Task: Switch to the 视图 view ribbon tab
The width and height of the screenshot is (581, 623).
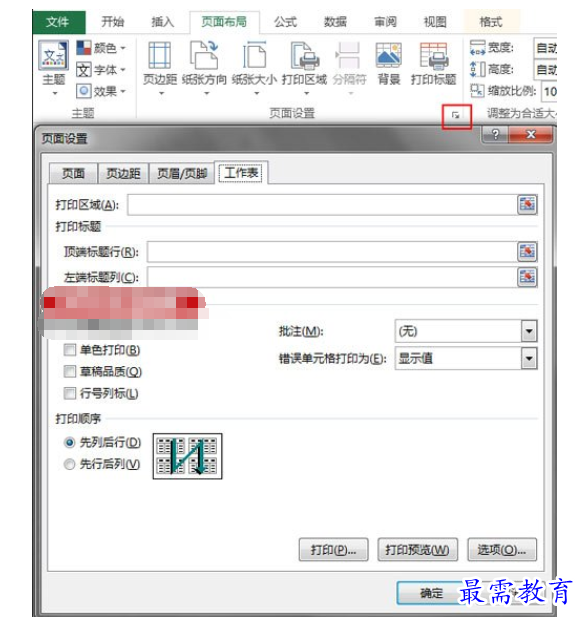Action: pos(435,21)
